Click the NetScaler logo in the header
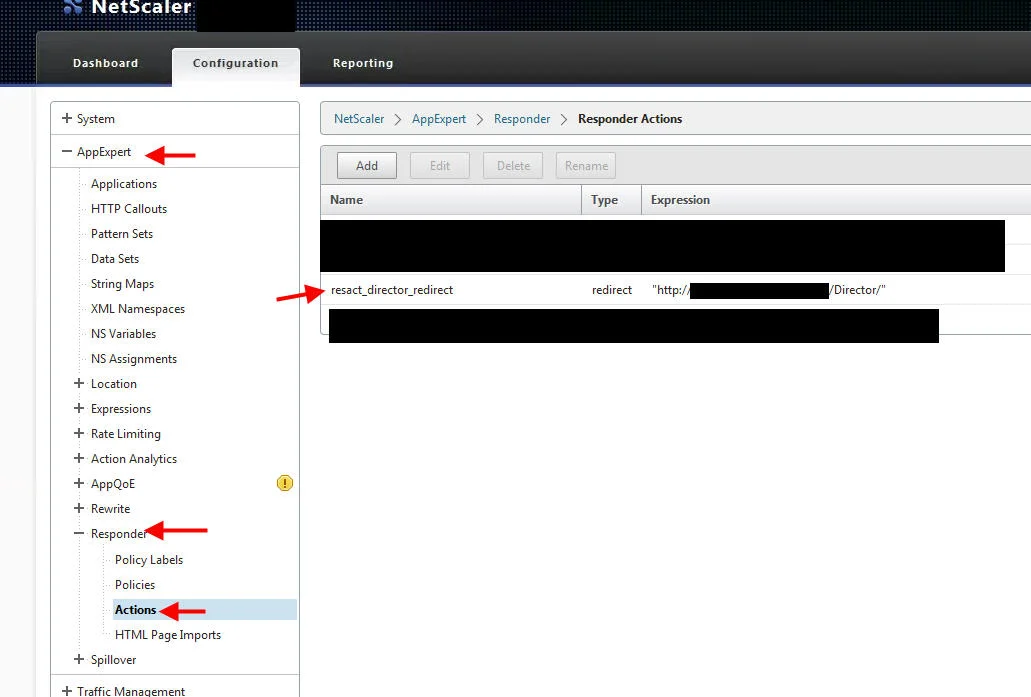This screenshot has height=697, width=1031. (x=127, y=7)
